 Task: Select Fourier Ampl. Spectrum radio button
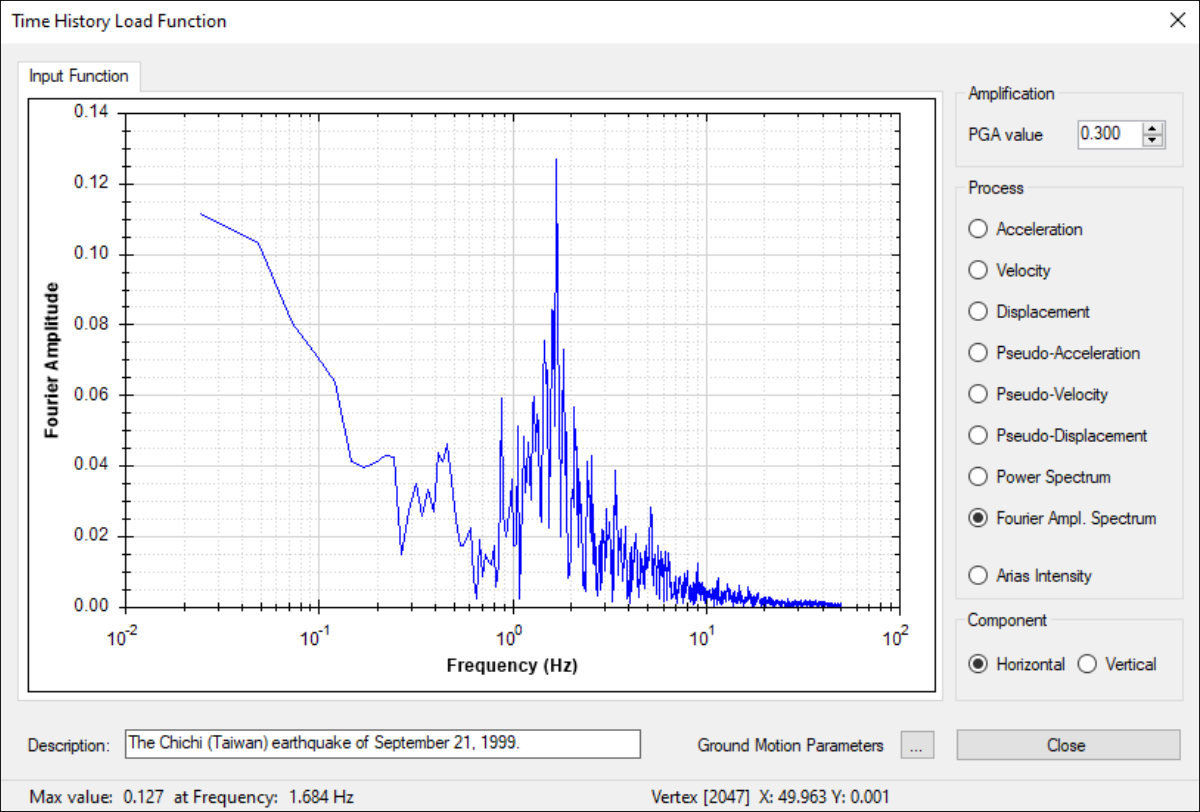1062,518
